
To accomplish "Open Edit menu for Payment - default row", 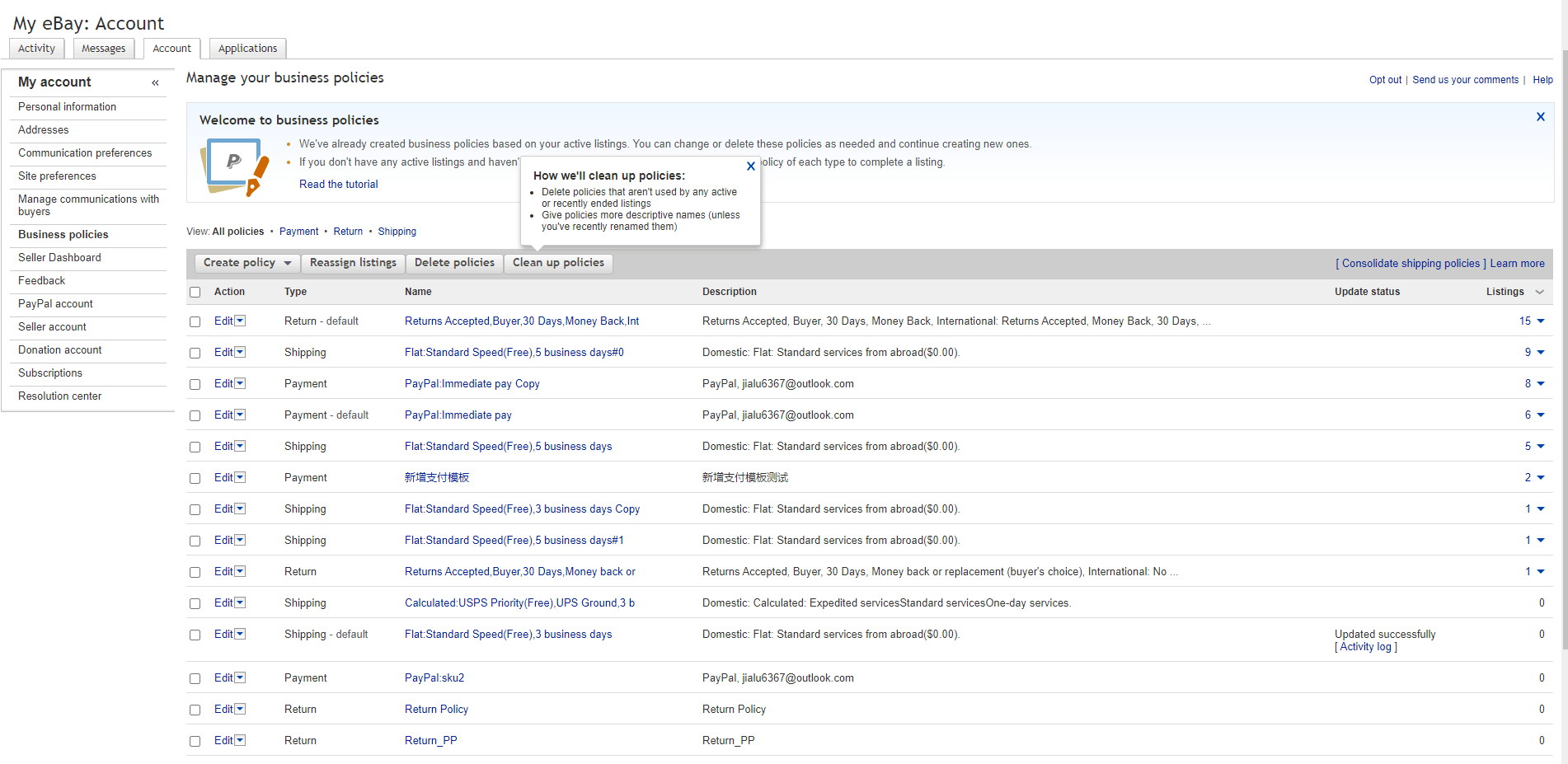I will pyautogui.click(x=240, y=415).
